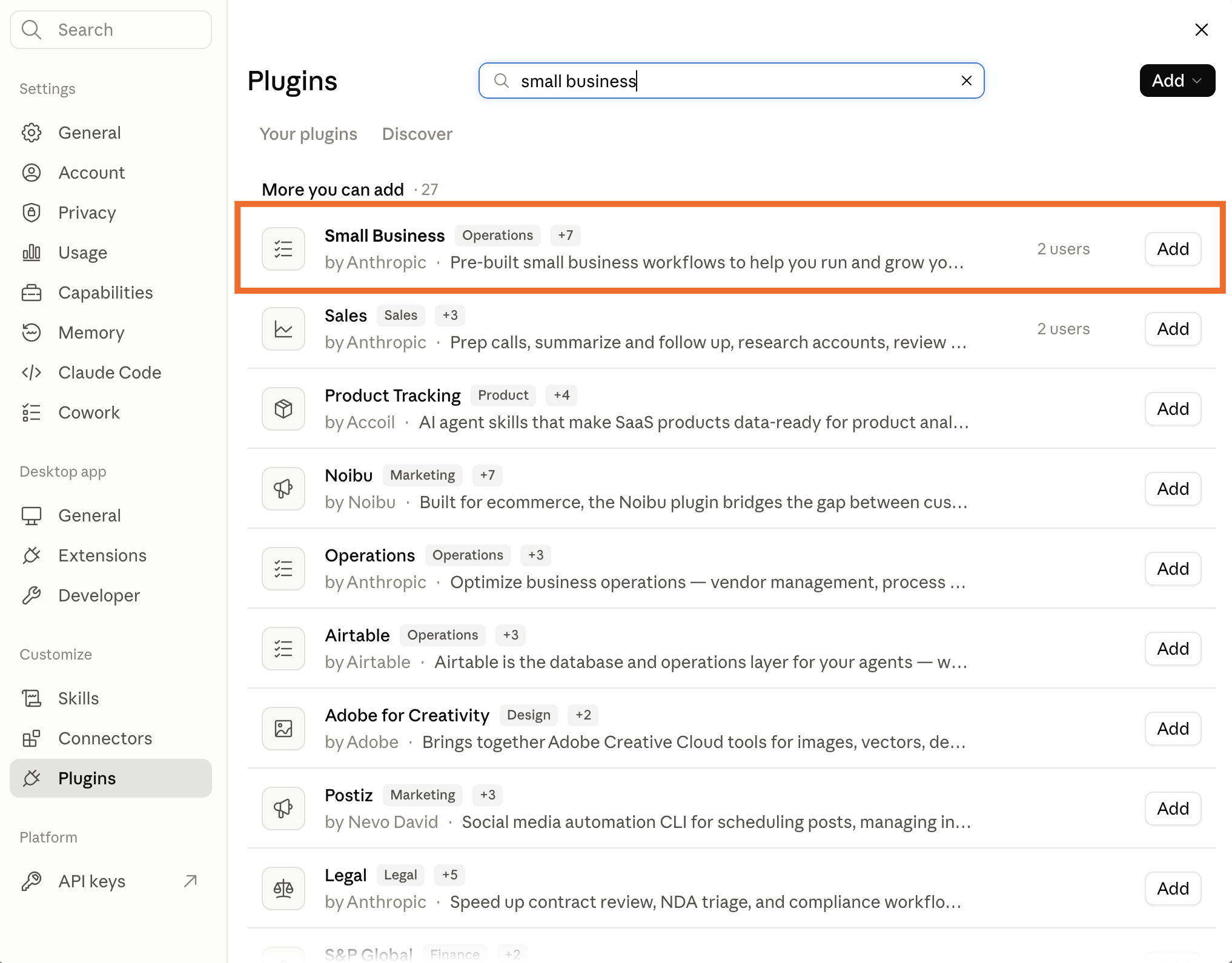1232x963 pixels.
Task: Click the Design tag on Adobe for Creativity
Action: (x=529, y=715)
